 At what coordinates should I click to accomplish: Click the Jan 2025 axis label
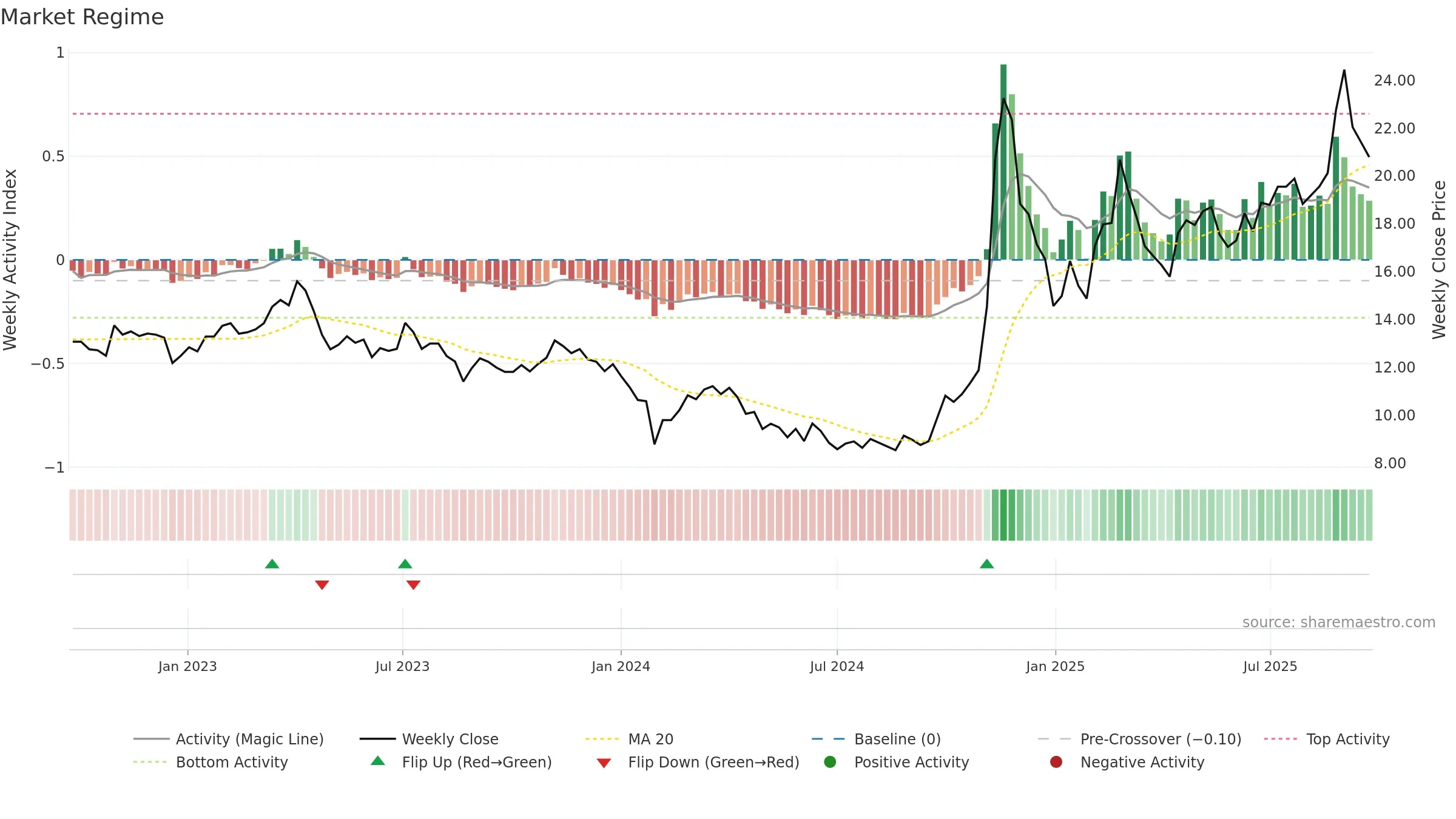(x=1055, y=666)
